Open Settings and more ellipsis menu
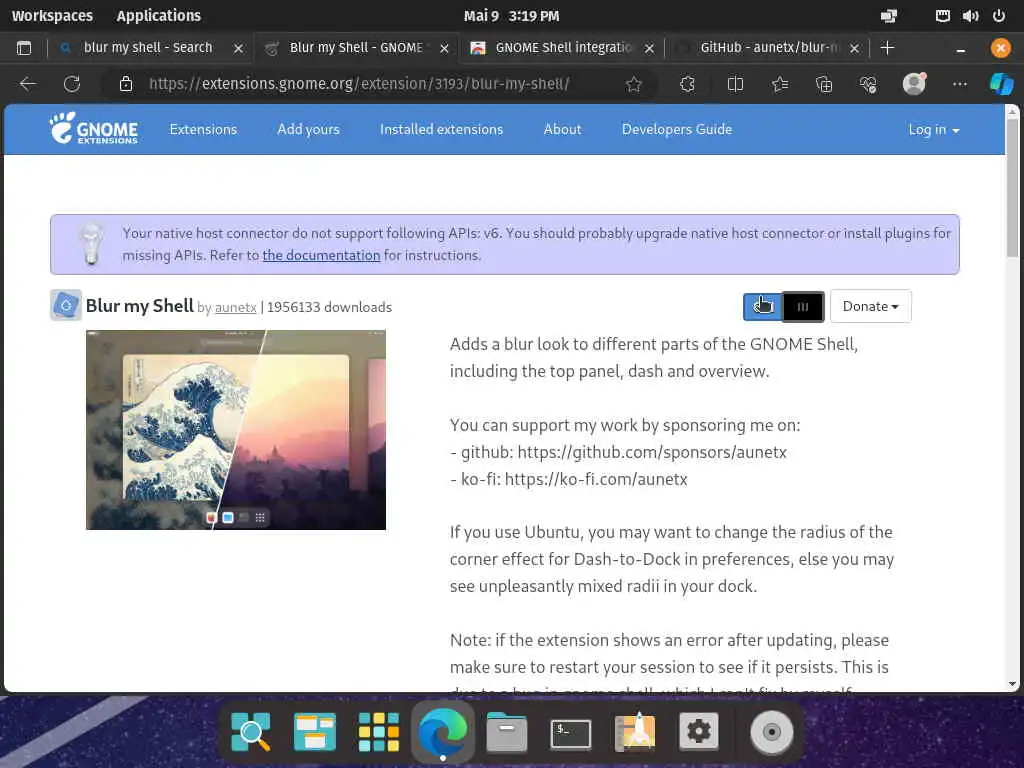The height and width of the screenshot is (768, 1024). click(x=959, y=84)
